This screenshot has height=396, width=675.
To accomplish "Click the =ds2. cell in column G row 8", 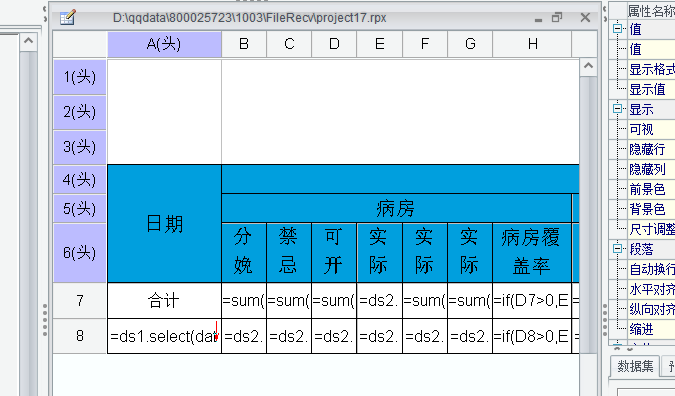I will point(470,336).
